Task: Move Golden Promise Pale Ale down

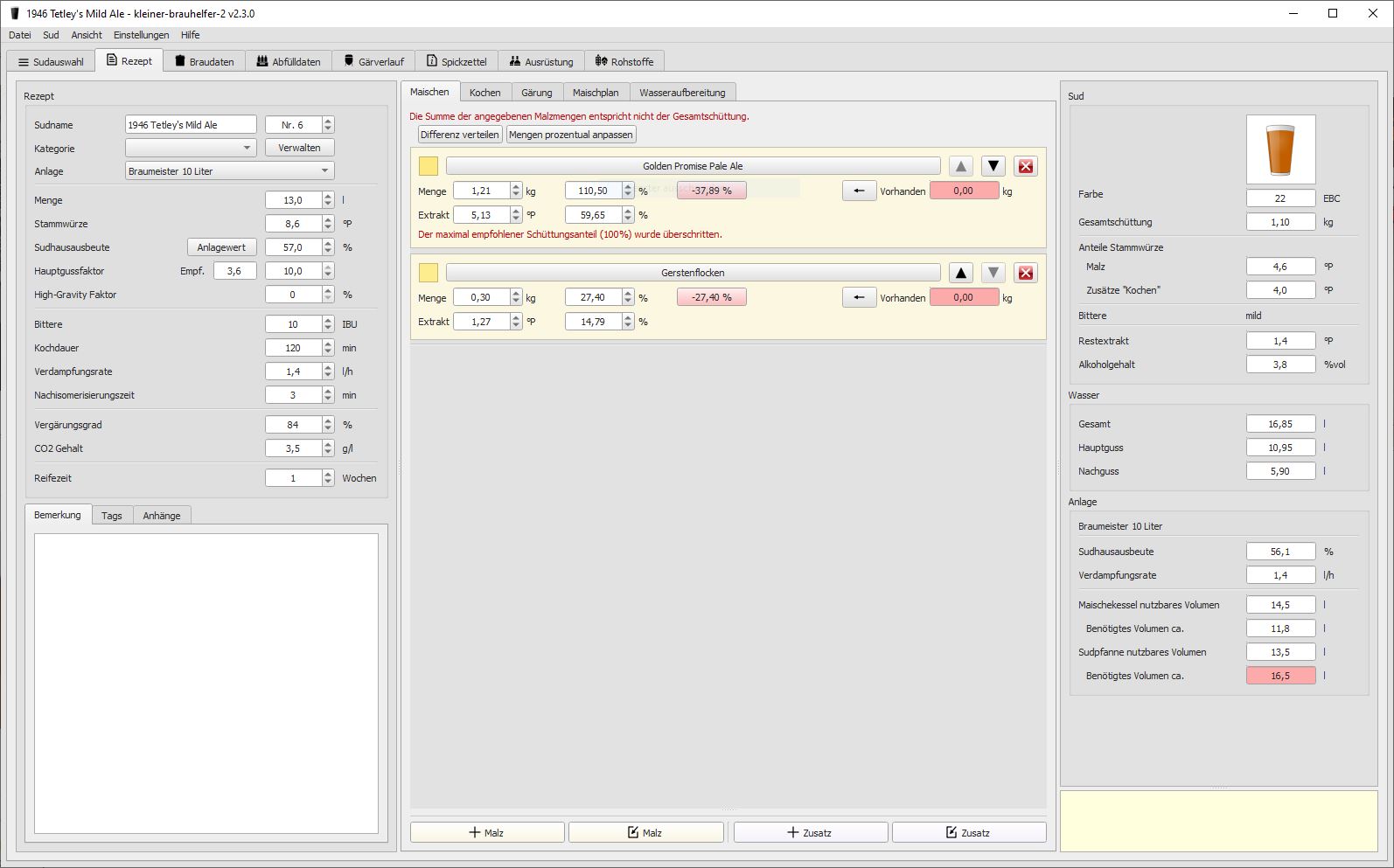Action: (x=993, y=166)
